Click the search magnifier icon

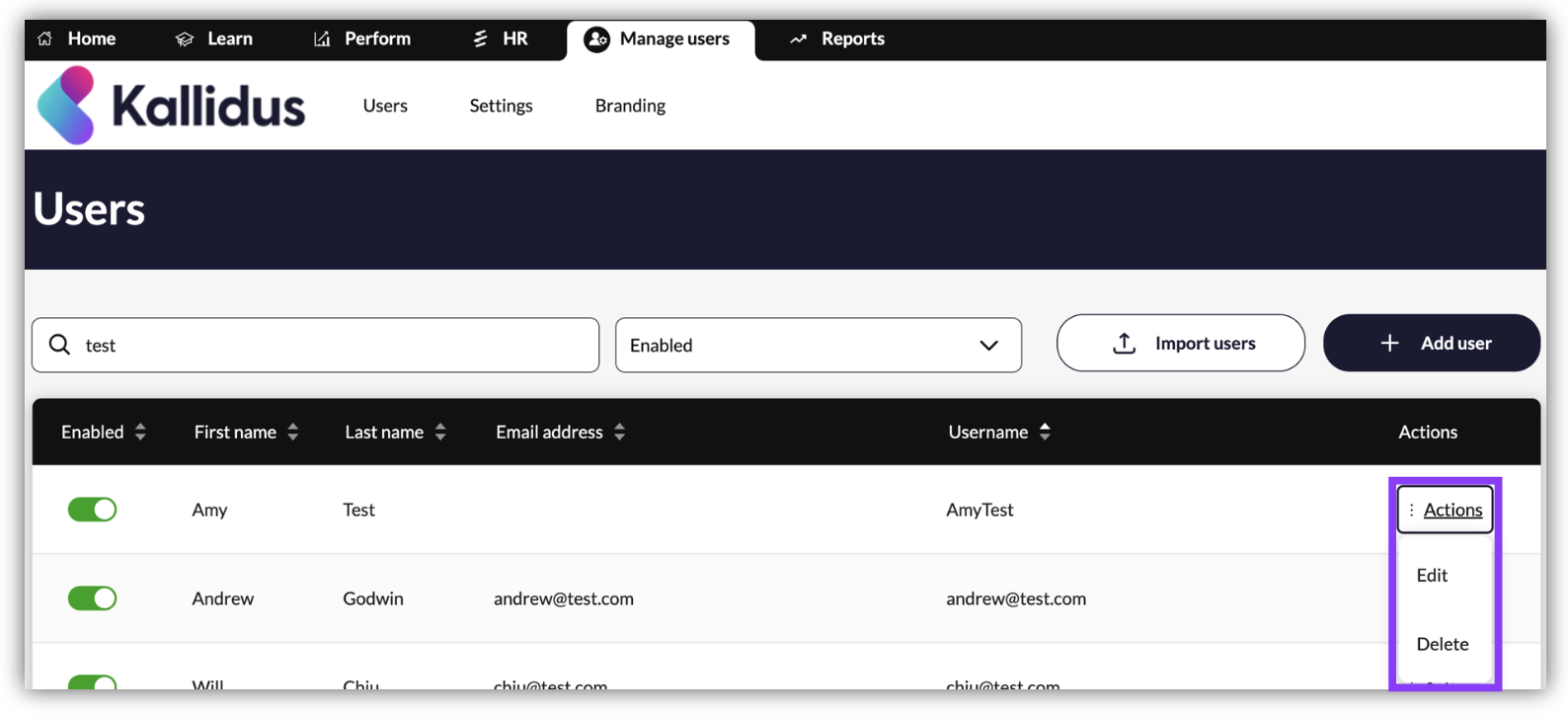pyautogui.click(x=60, y=345)
